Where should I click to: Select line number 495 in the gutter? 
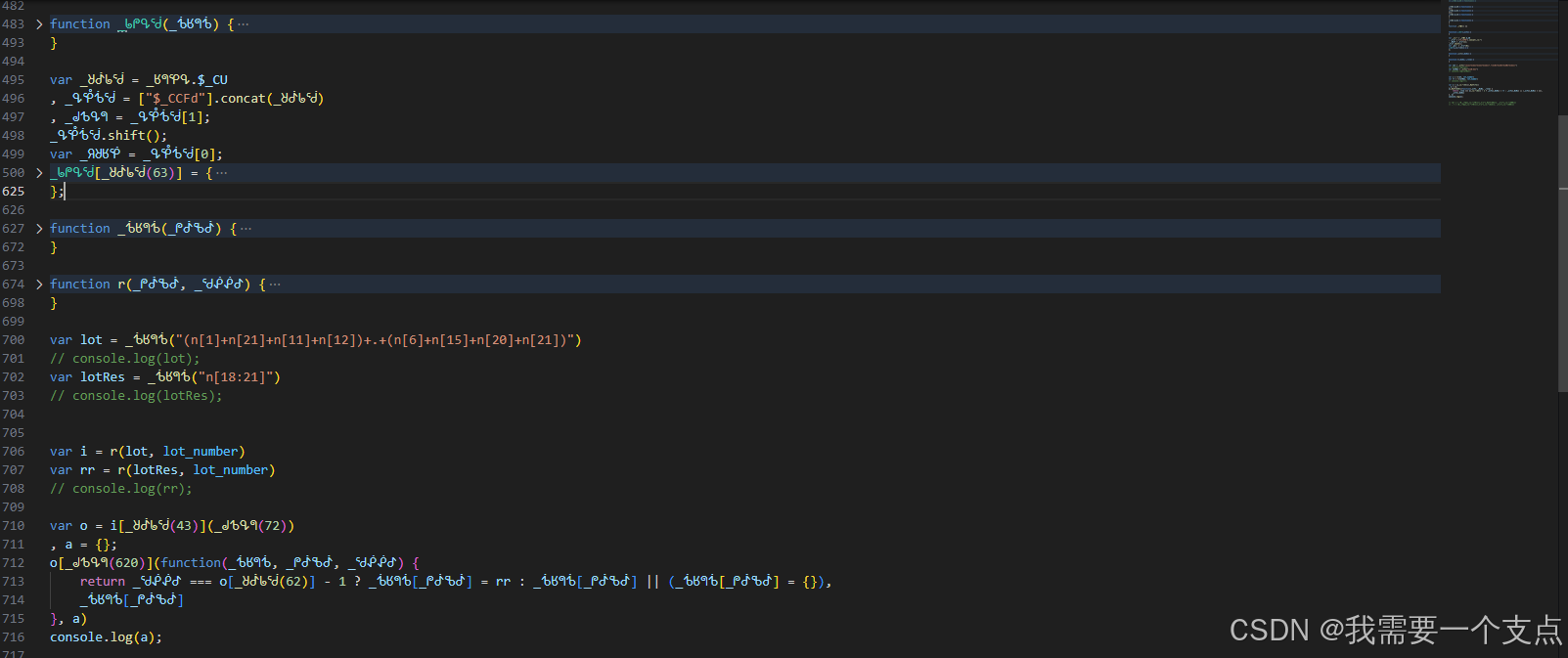pyautogui.click(x=14, y=80)
